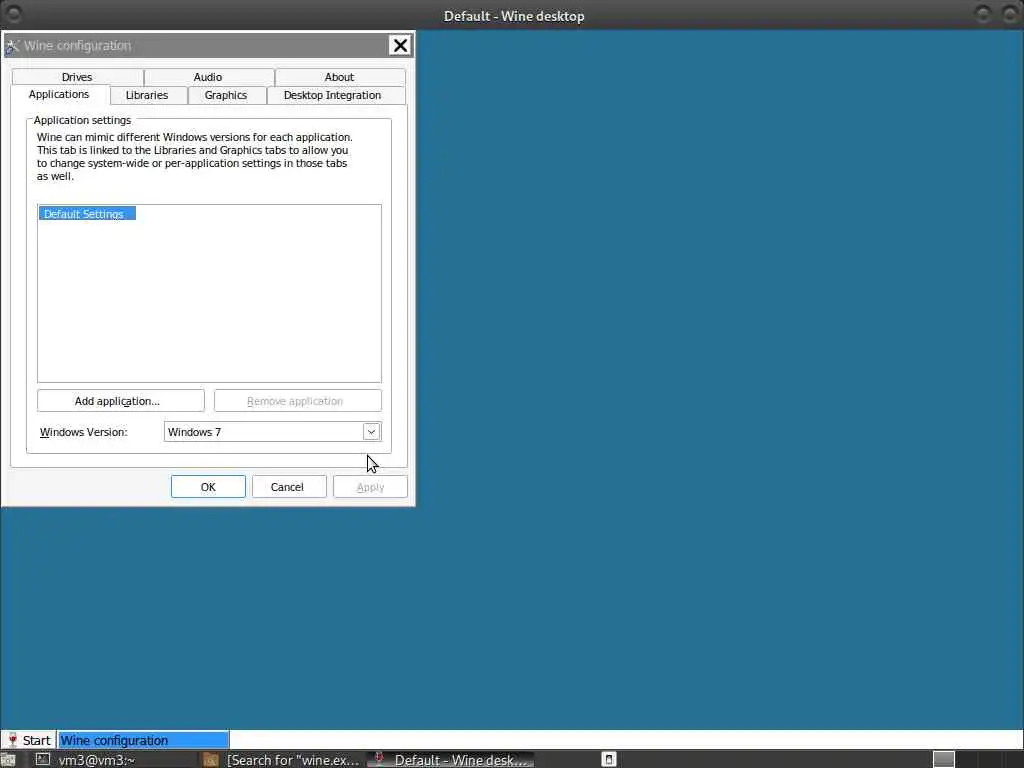Click the Add application button

121,401
